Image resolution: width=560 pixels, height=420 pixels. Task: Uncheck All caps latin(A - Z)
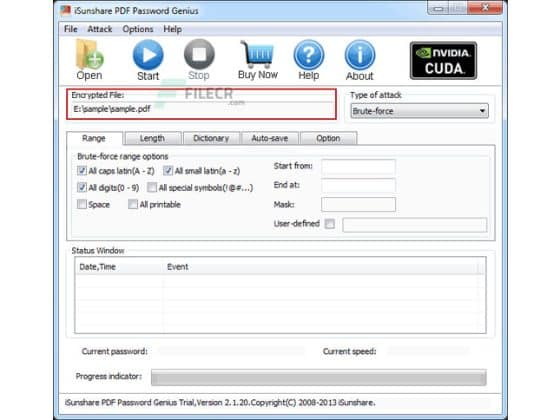pos(82,171)
